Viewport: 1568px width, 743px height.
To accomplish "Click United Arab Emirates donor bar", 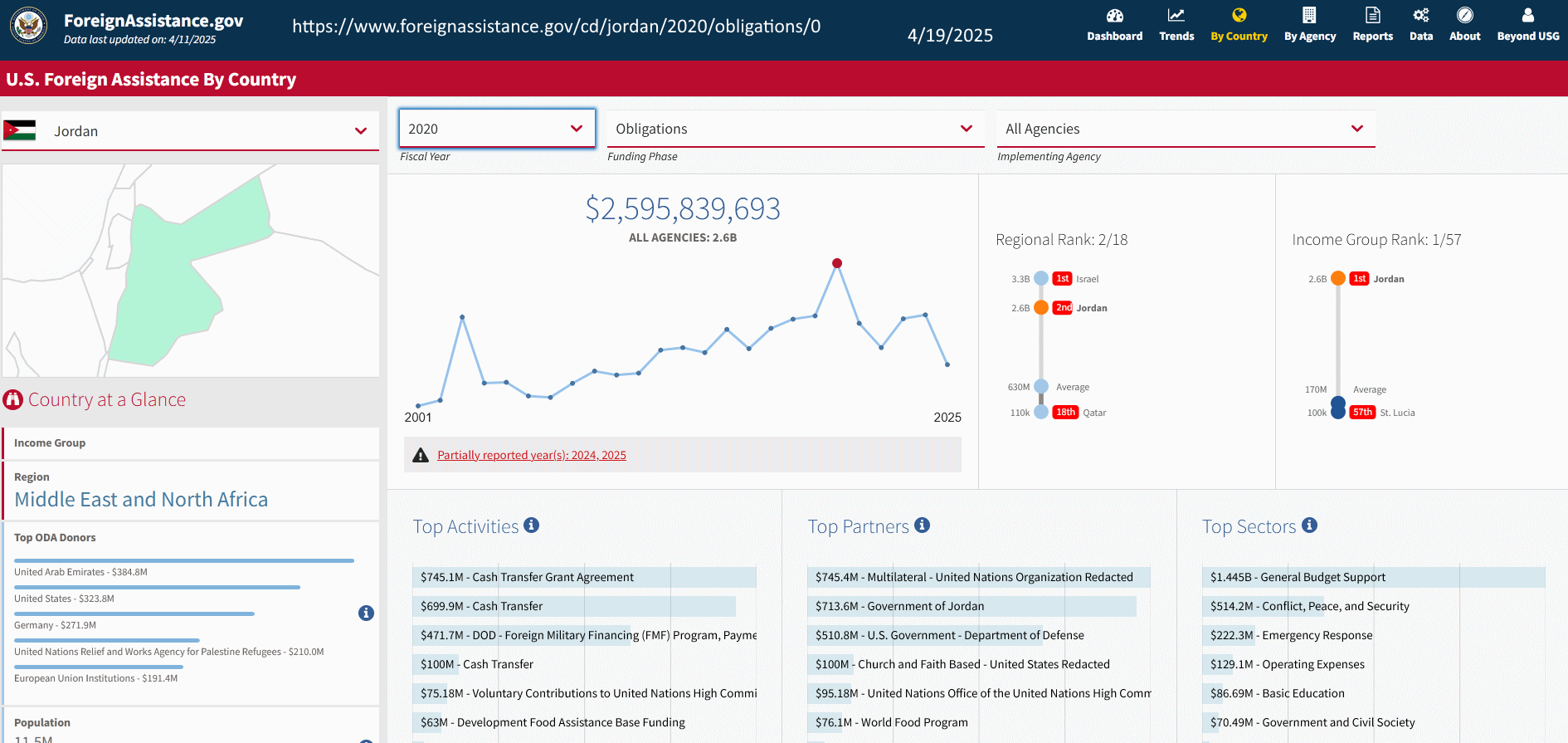I will point(184,561).
